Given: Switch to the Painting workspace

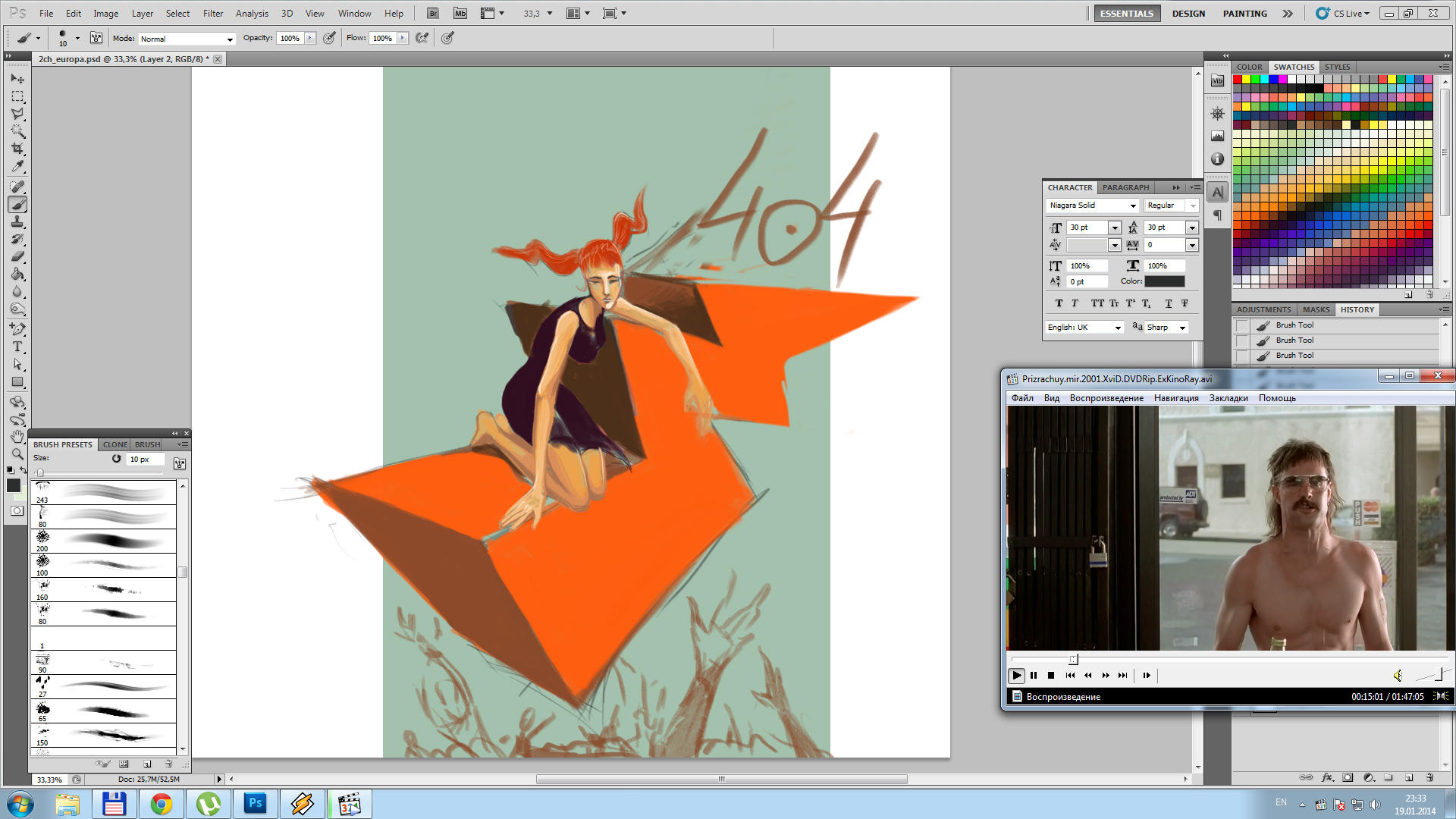Looking at the screenshot, I should [1244, 13].
